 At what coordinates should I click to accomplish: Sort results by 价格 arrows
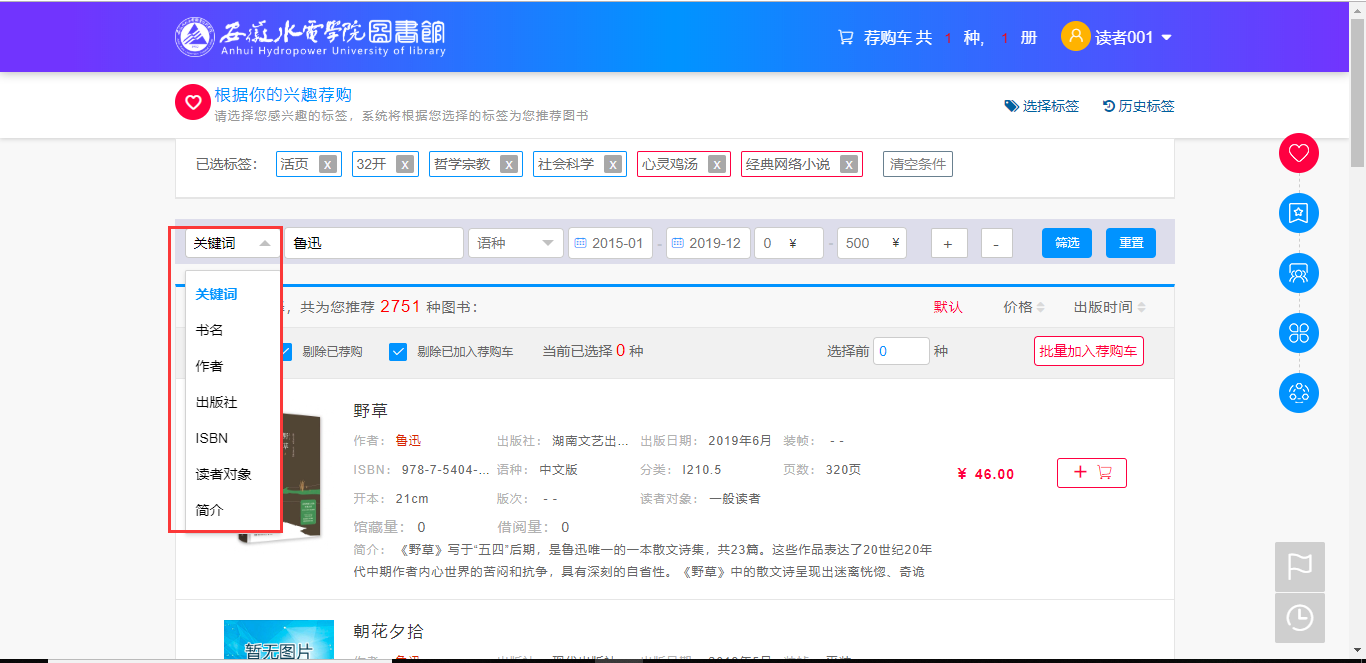click(x=1024, y=307)
